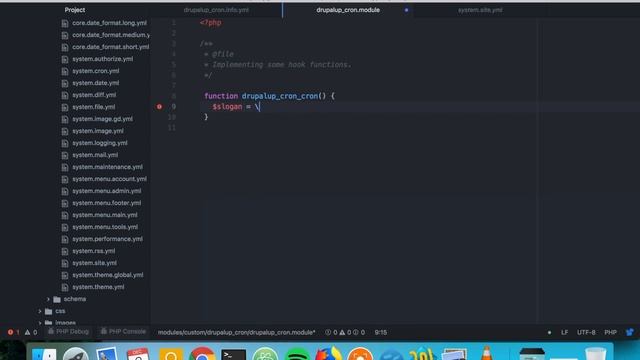Click the file icon beside system.site.yml
The width and height of the screenshot is (640, 360).
click(x=64, y=263)
